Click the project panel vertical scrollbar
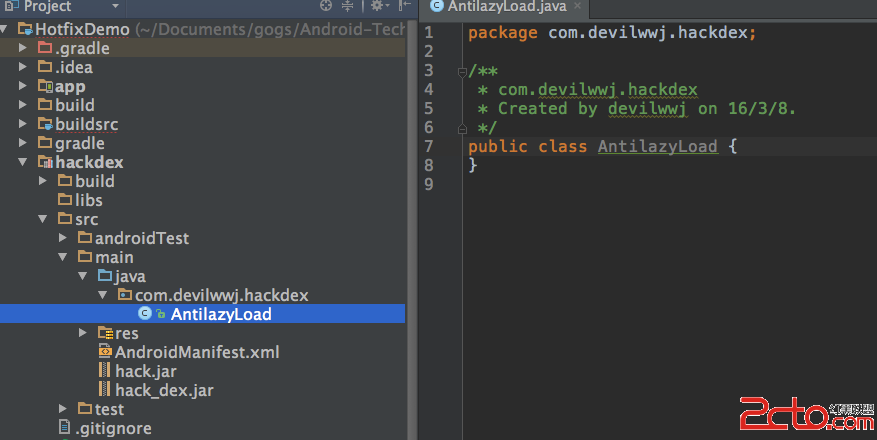The height and width of the screenshot is (440, 877). [x=411, y=230]
